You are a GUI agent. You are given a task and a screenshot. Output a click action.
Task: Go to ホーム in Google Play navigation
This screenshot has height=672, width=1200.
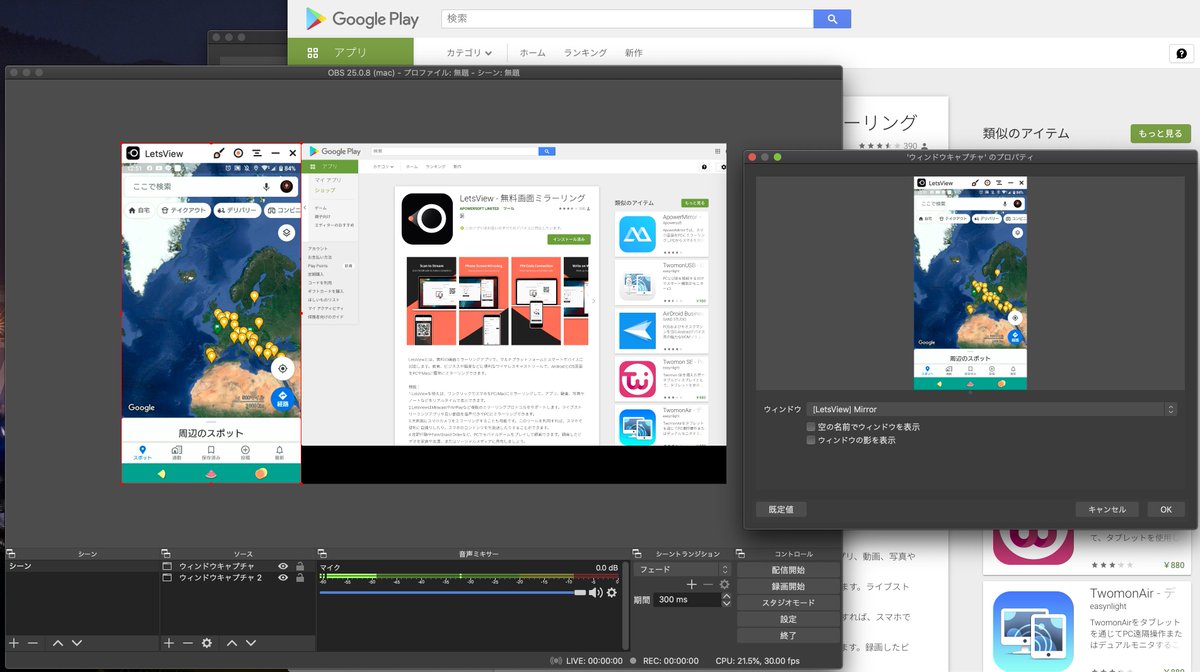click(533, 53)
